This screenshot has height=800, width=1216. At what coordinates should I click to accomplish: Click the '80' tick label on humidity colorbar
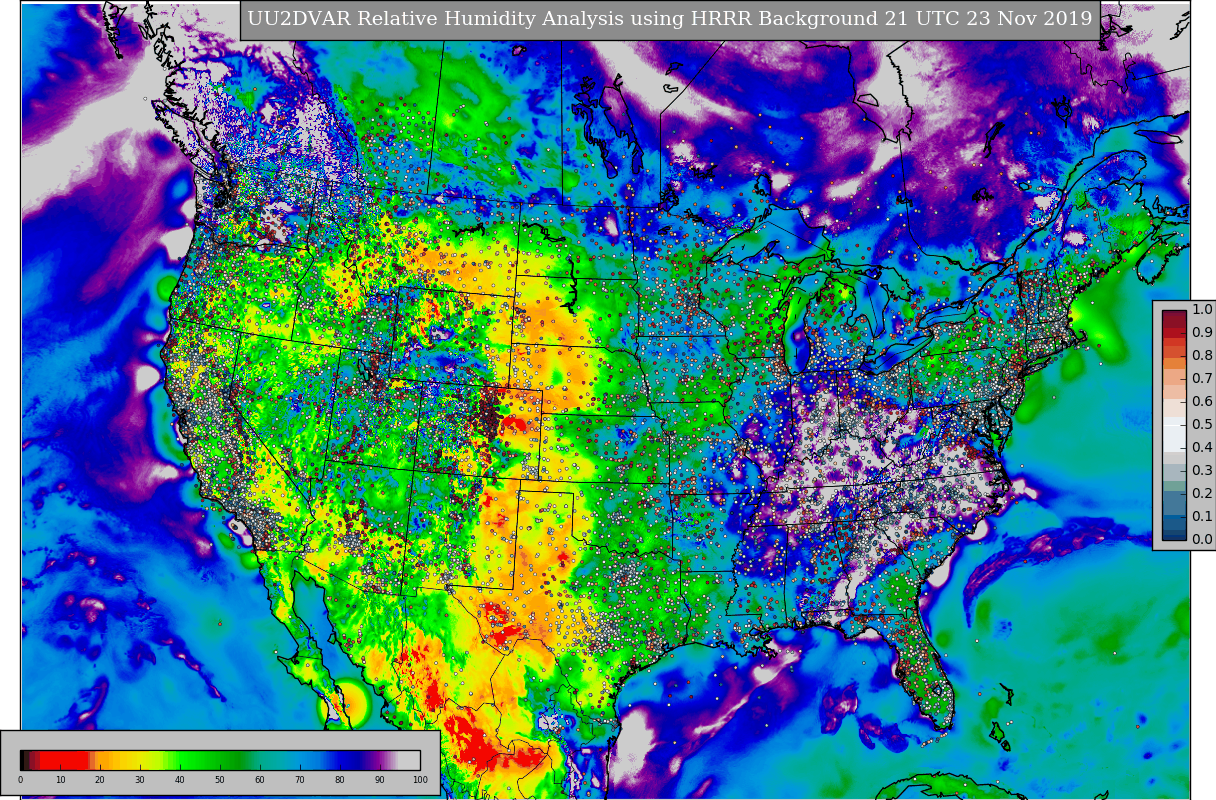[339, 780]
